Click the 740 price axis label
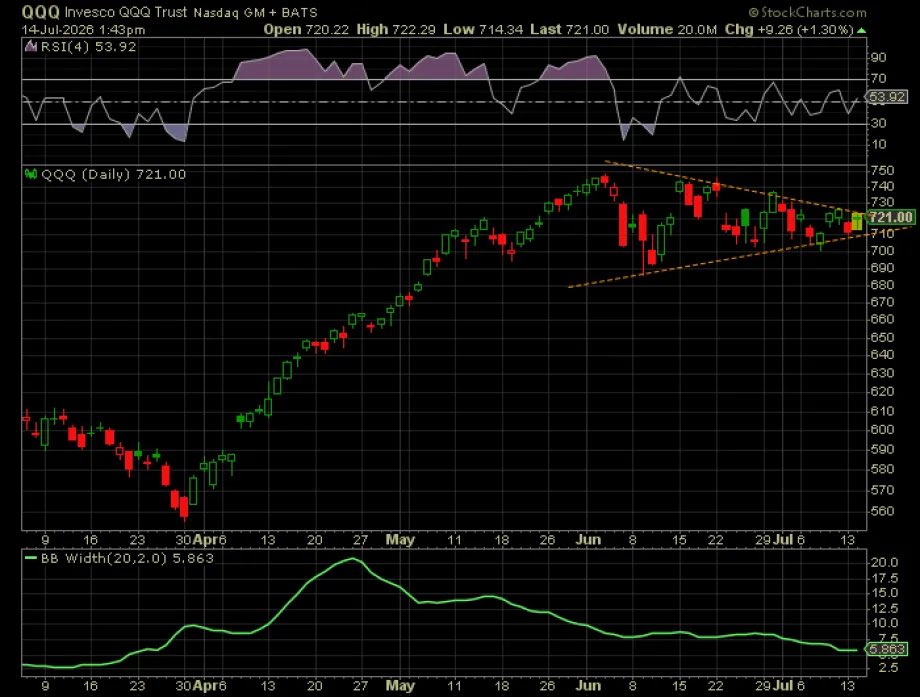 (882, 187)
